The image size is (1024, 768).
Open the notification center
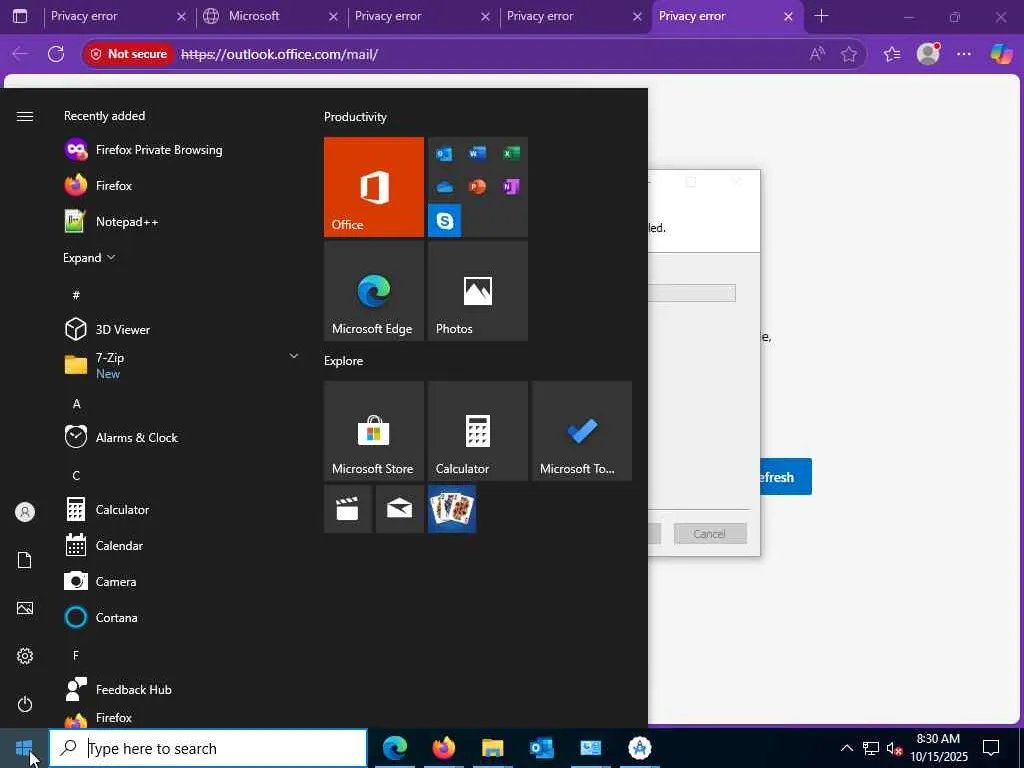991,748
